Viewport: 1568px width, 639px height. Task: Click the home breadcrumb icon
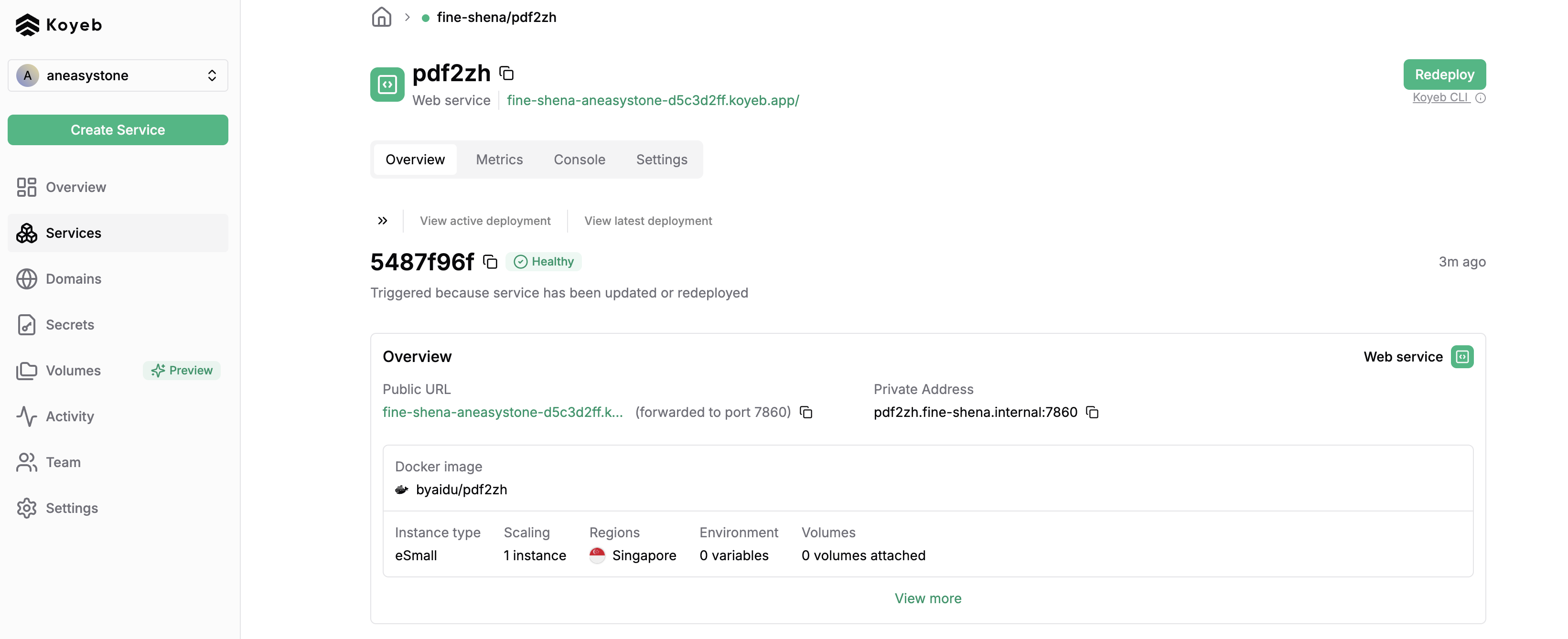point(382,17)
